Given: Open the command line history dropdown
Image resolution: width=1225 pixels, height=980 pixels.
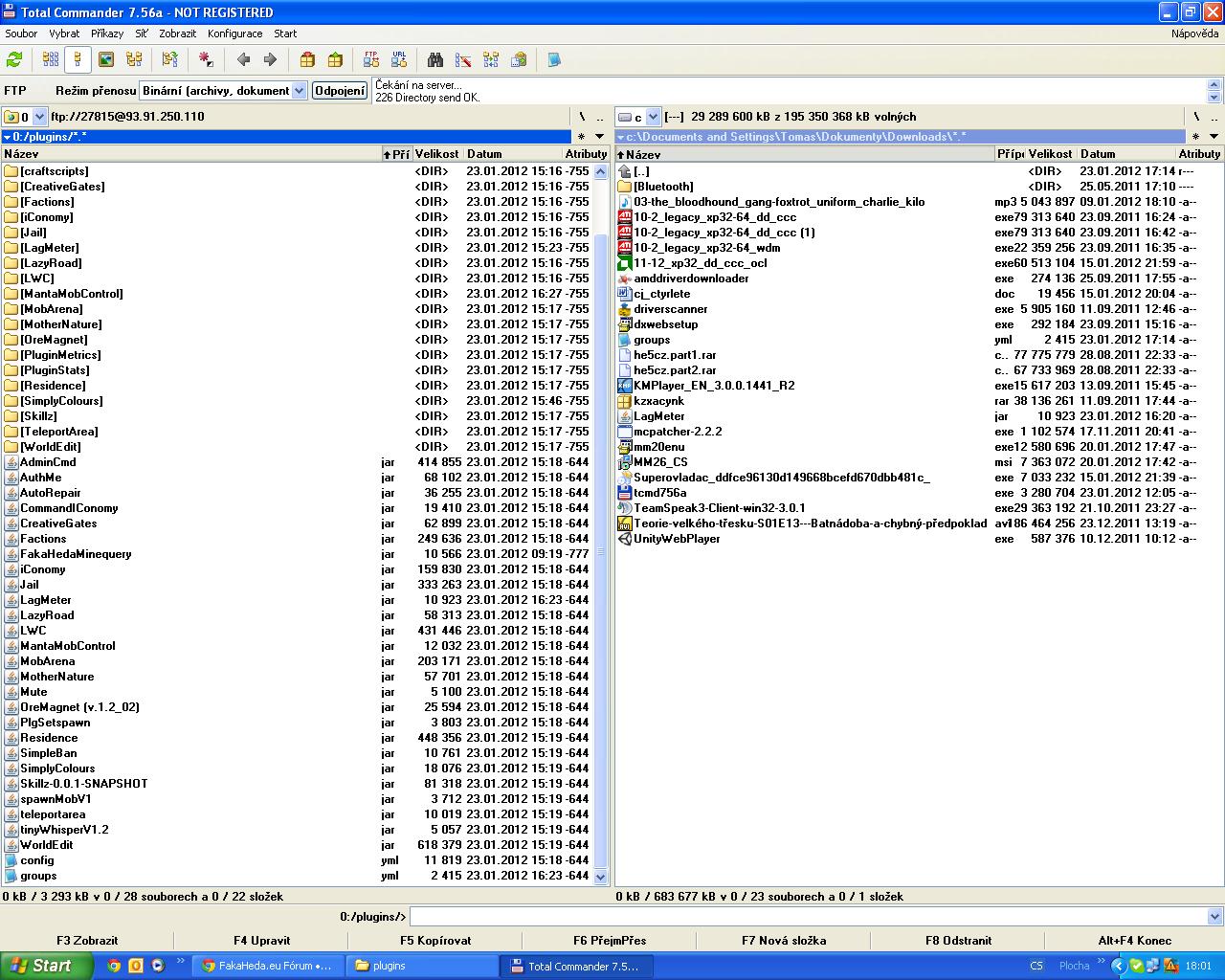Looking at the screenshot, I should [1215, 917].
